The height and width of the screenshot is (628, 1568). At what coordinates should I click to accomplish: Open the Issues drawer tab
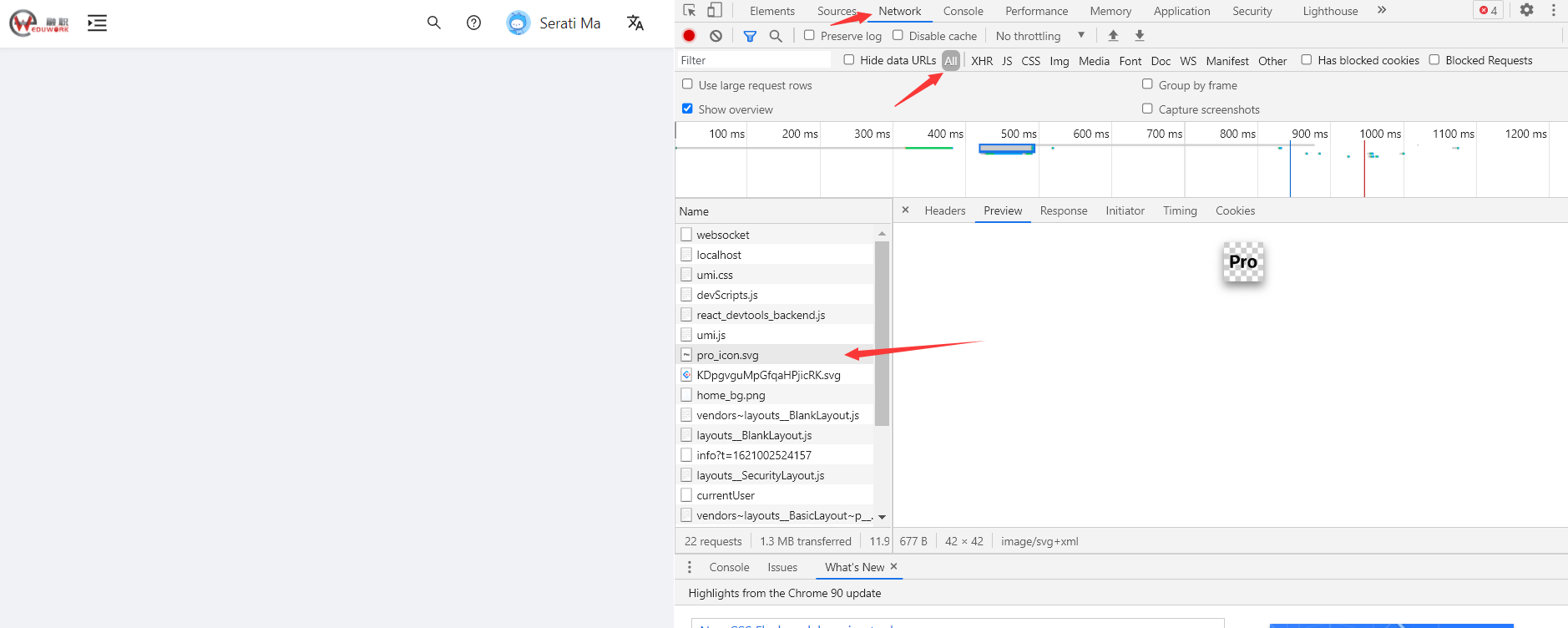pyautogui.click(x=782, y=567)
